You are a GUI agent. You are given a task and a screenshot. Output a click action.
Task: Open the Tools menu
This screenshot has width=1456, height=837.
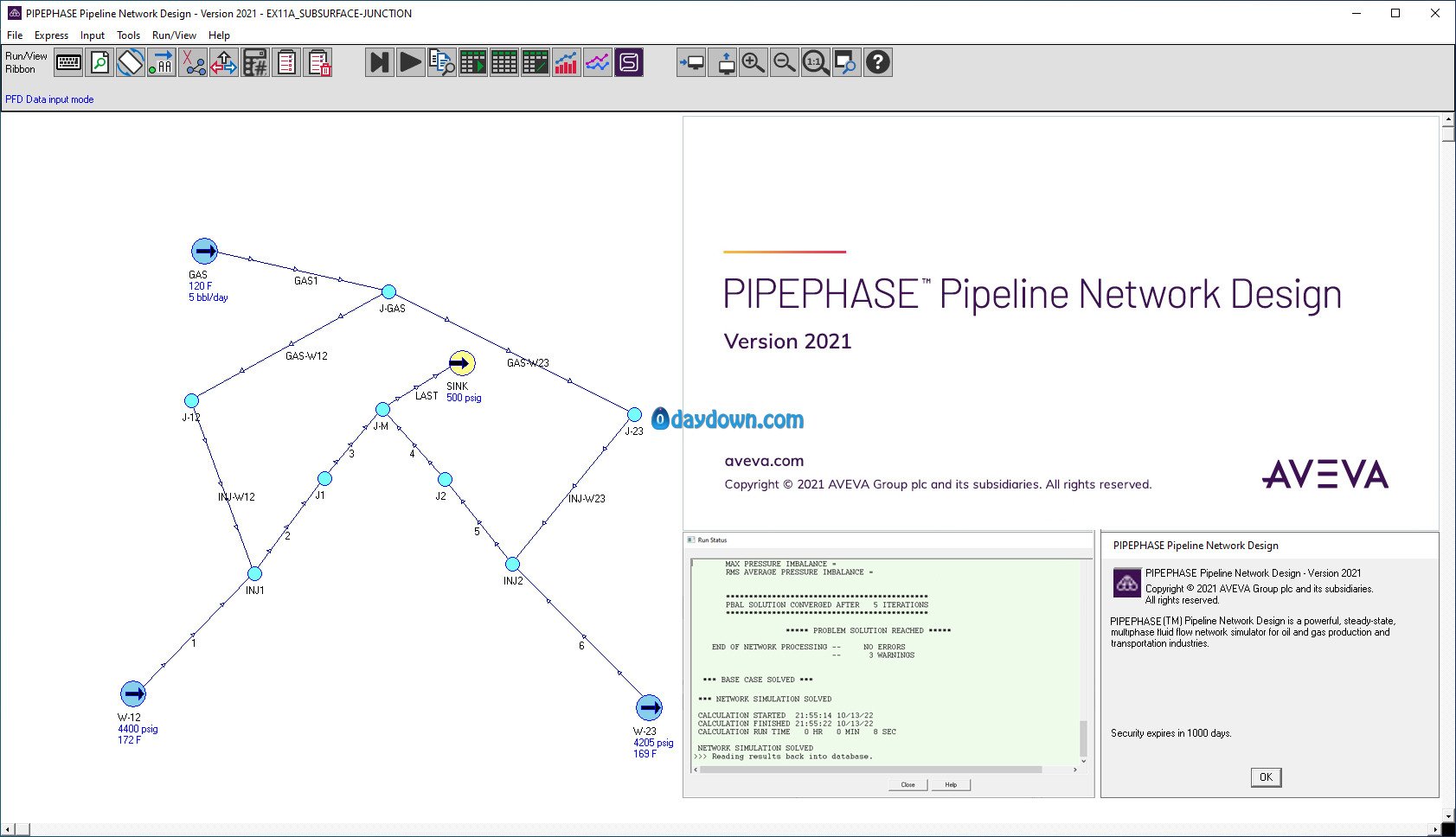tap(128, 35)
